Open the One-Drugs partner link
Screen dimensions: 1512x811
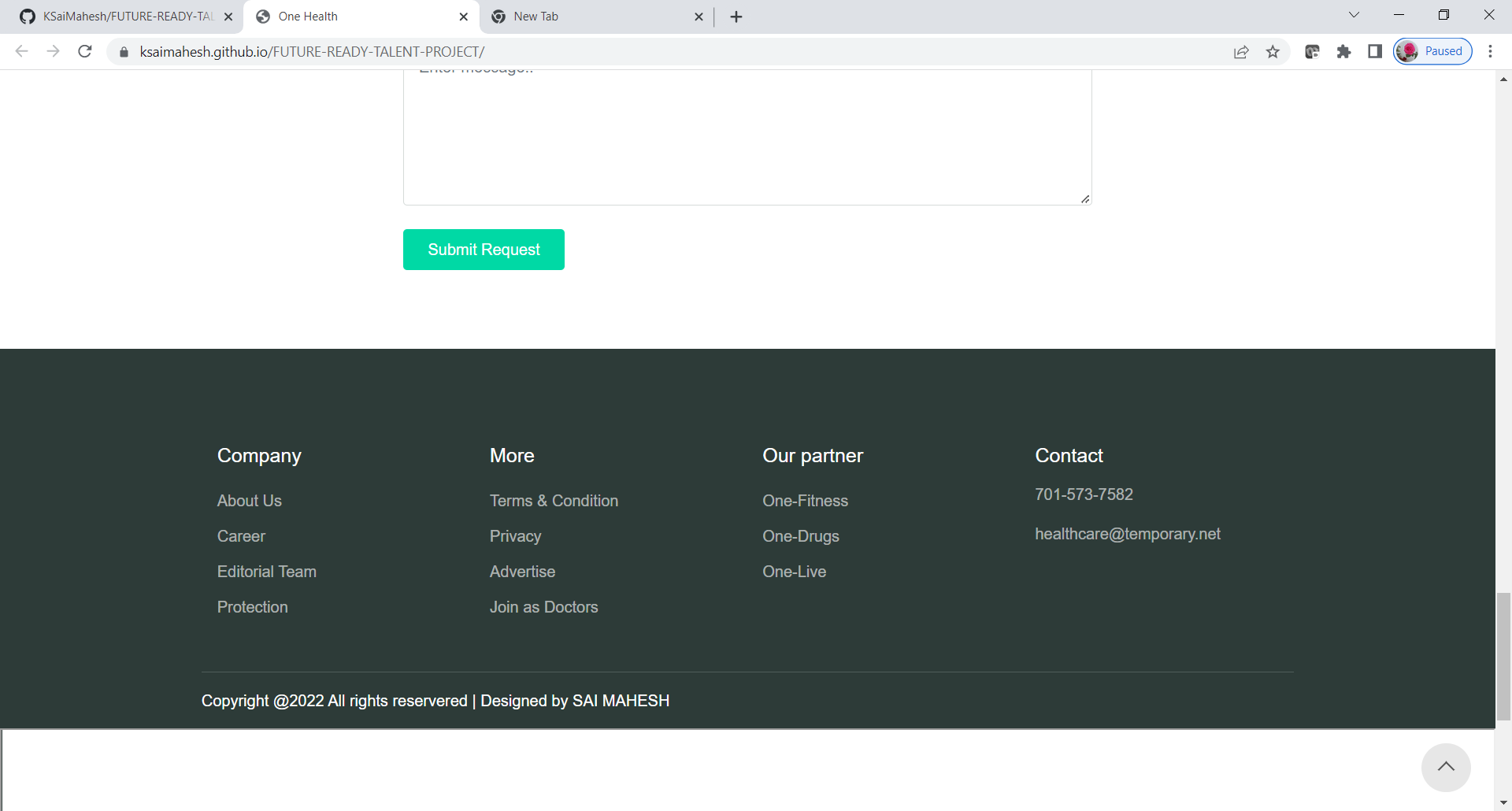tap(801, 536)
